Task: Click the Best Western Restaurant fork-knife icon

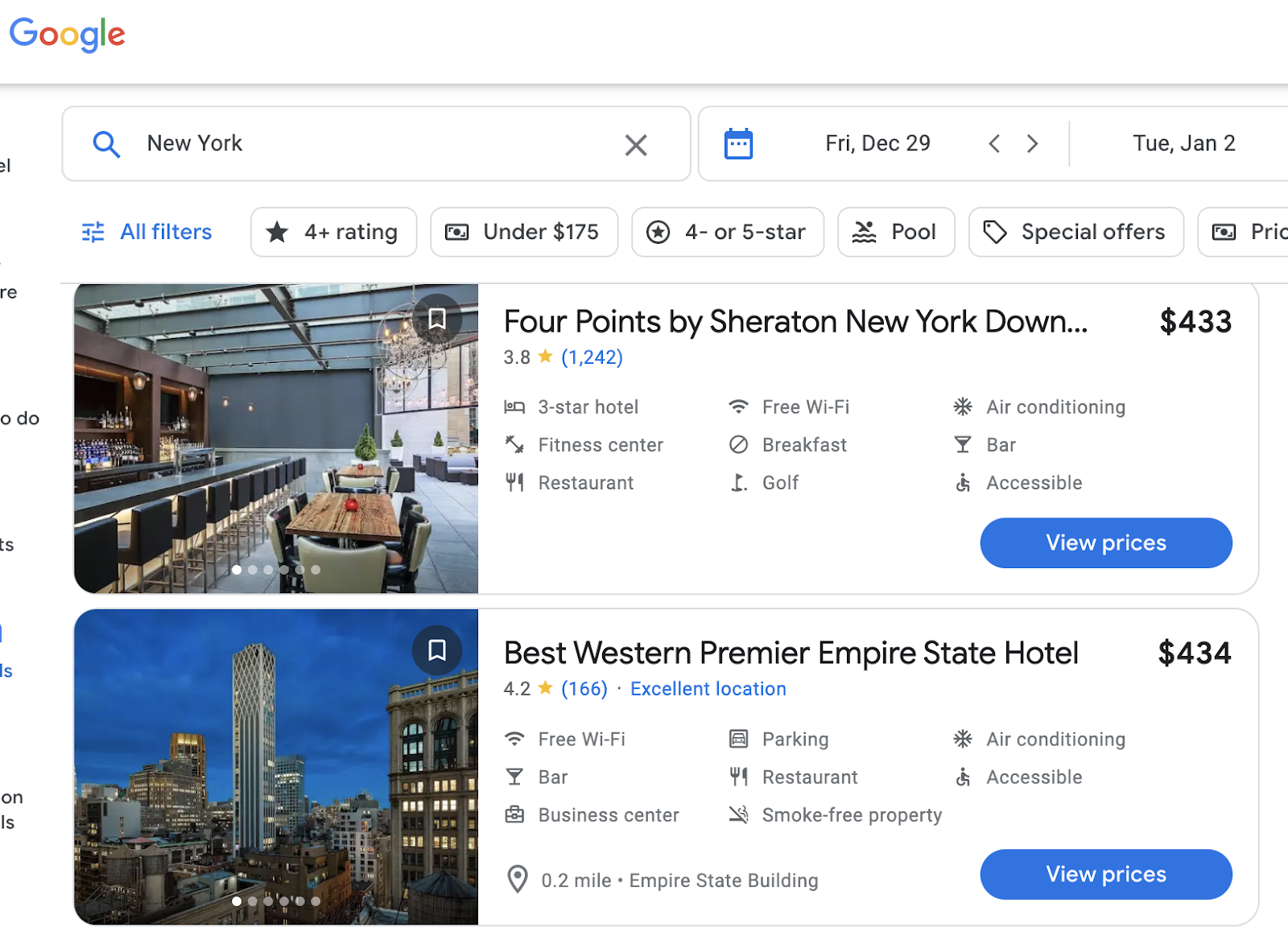Action: [739, 777]
